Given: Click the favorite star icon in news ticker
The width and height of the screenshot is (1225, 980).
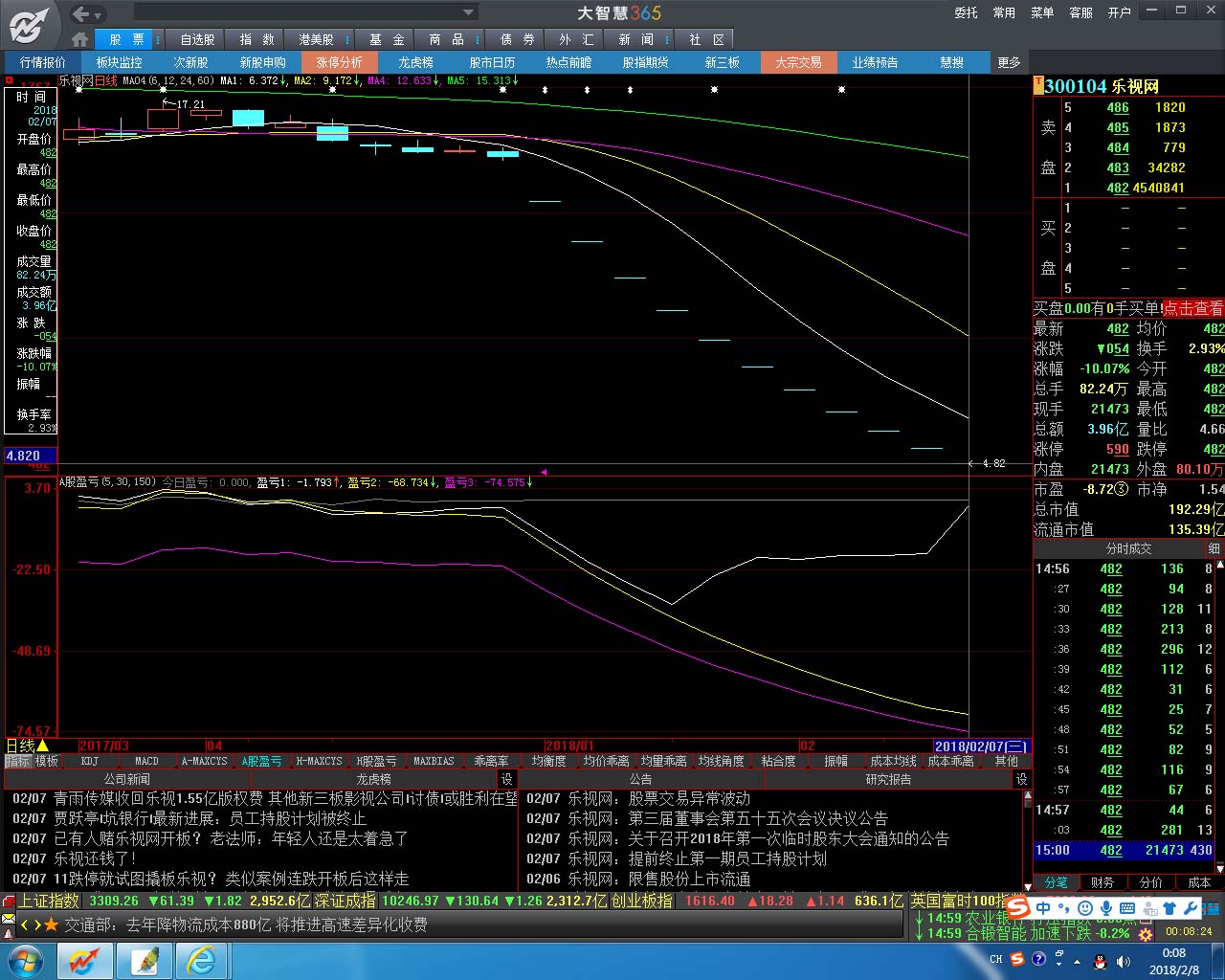Looking at the screenshot, I should click(x=51, y=925).
